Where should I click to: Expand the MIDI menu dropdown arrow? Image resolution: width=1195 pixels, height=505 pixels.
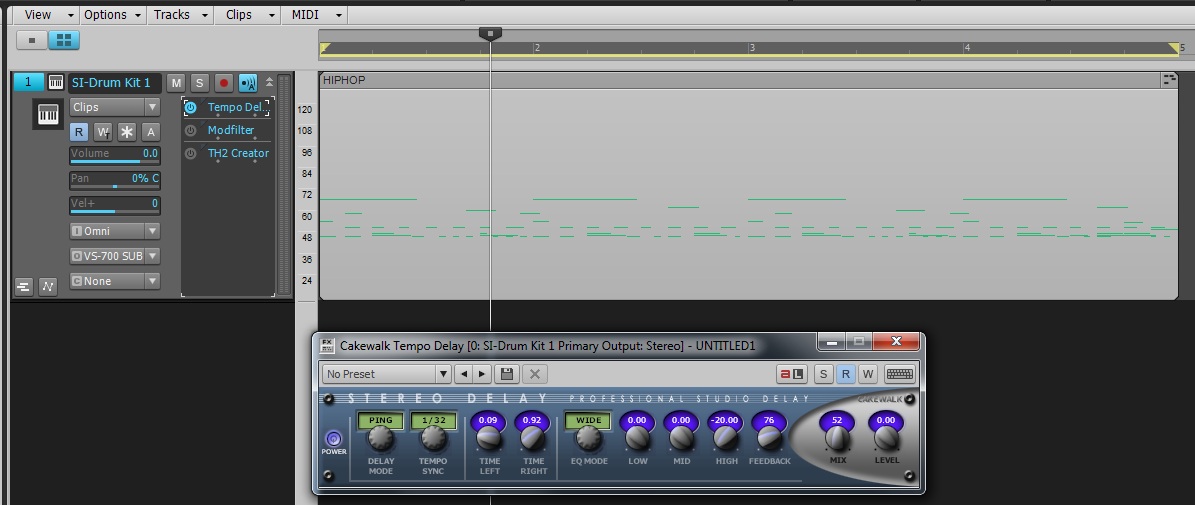click(339, 15)
